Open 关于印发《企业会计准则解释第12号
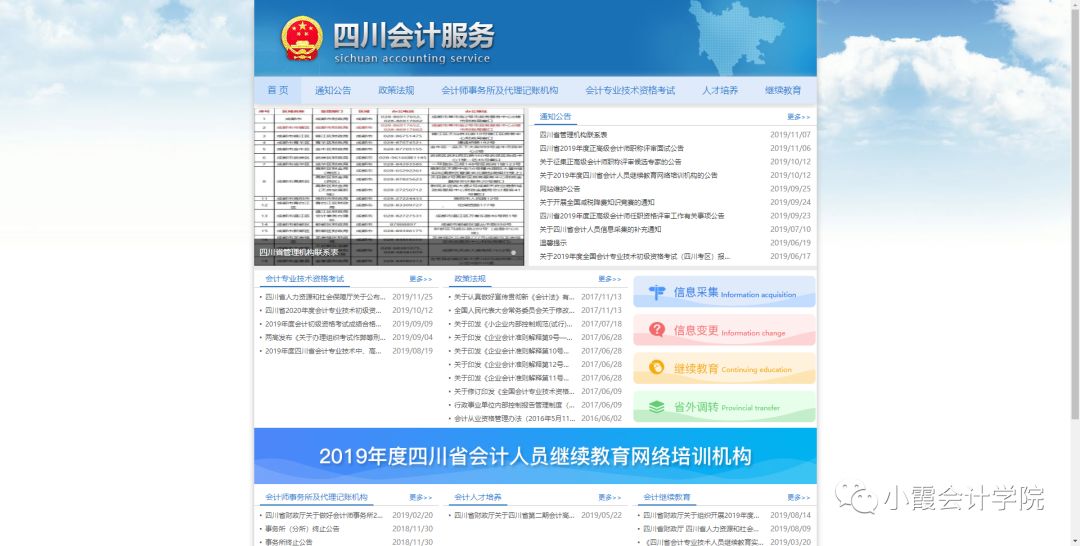1080x546 pixels. (512, 364)
